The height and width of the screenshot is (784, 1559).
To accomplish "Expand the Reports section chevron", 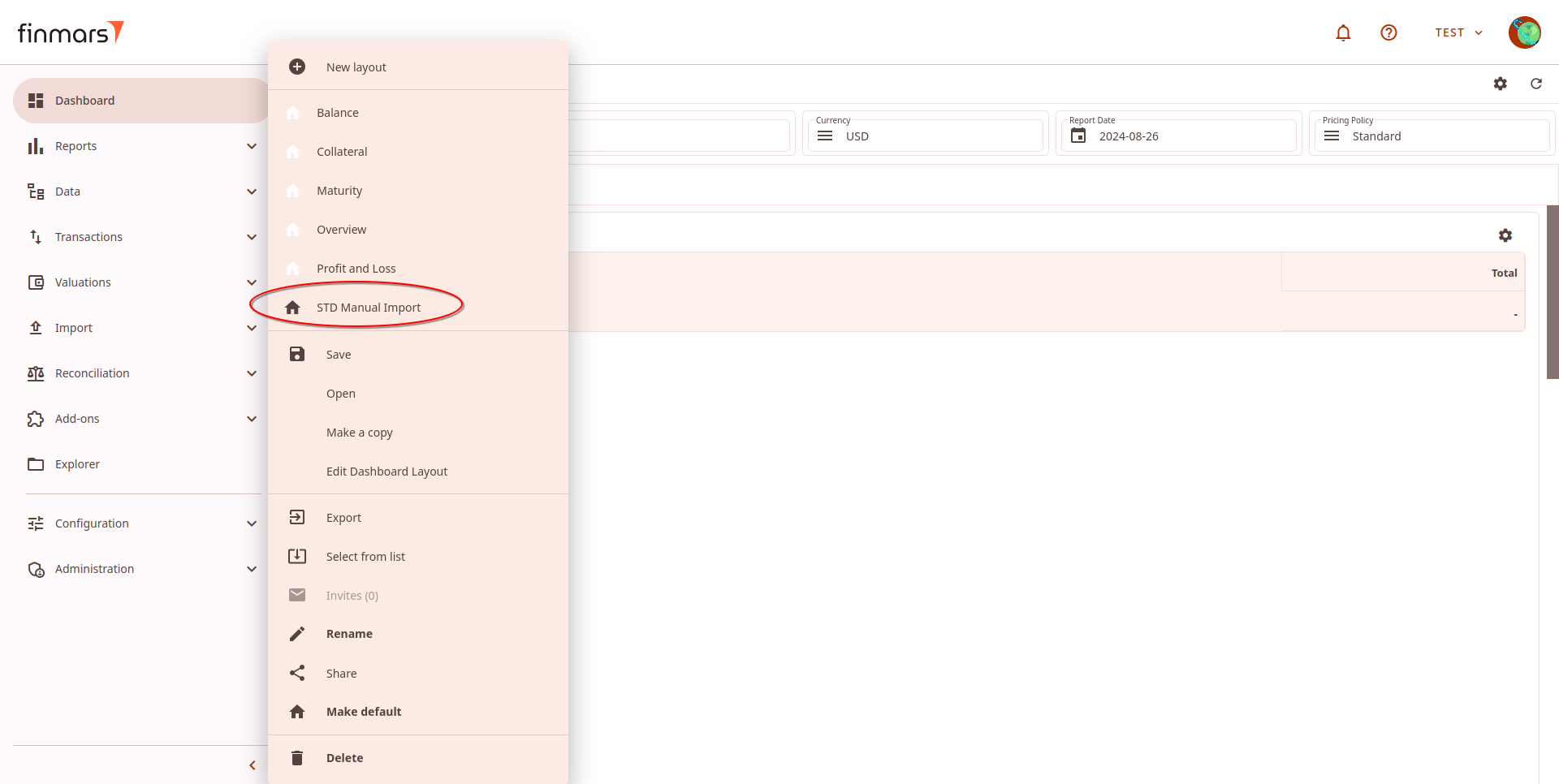I will coord(252,146).
